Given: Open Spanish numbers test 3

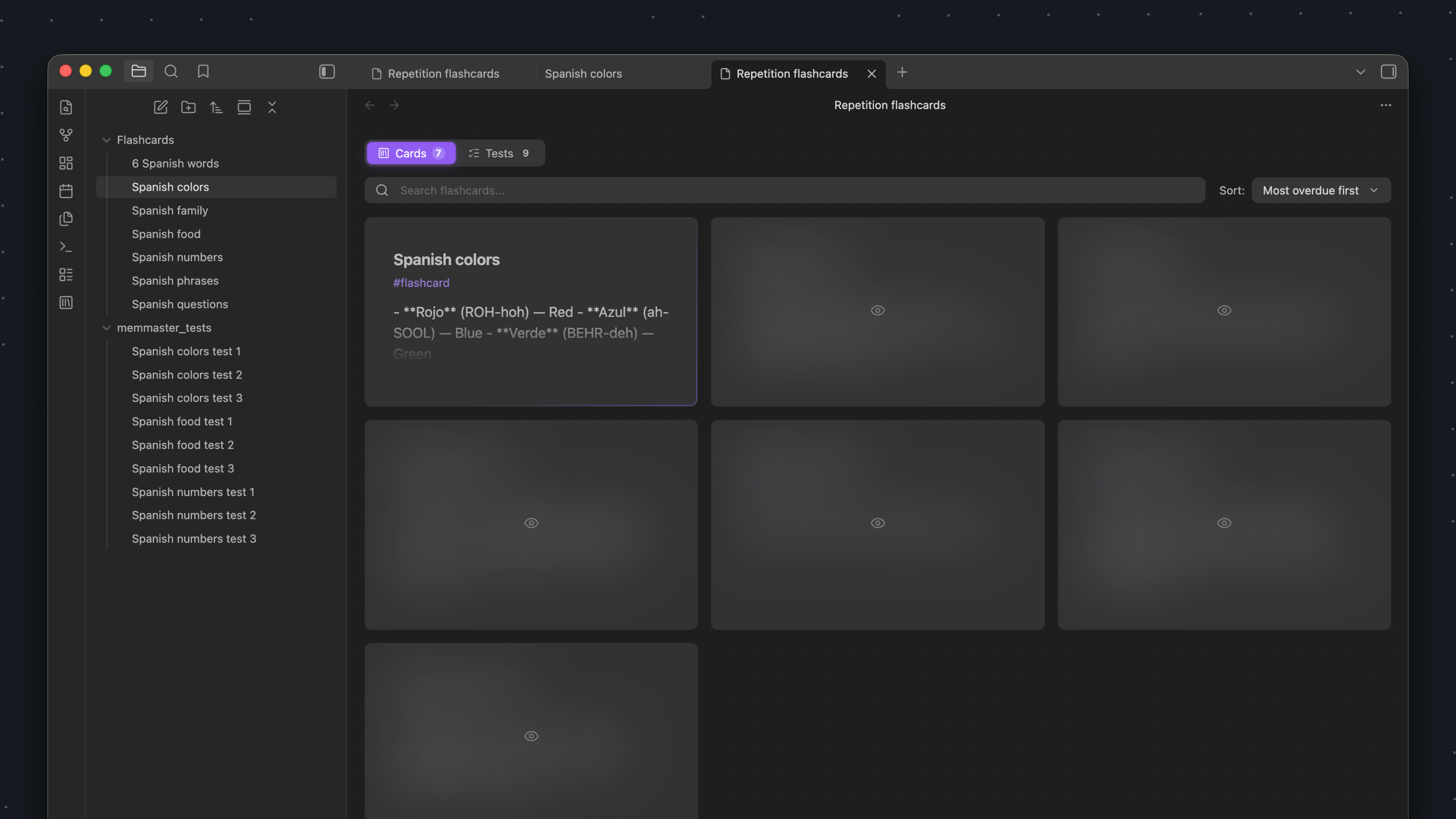Looking at the screenshot, I should [x=216, y=539].
